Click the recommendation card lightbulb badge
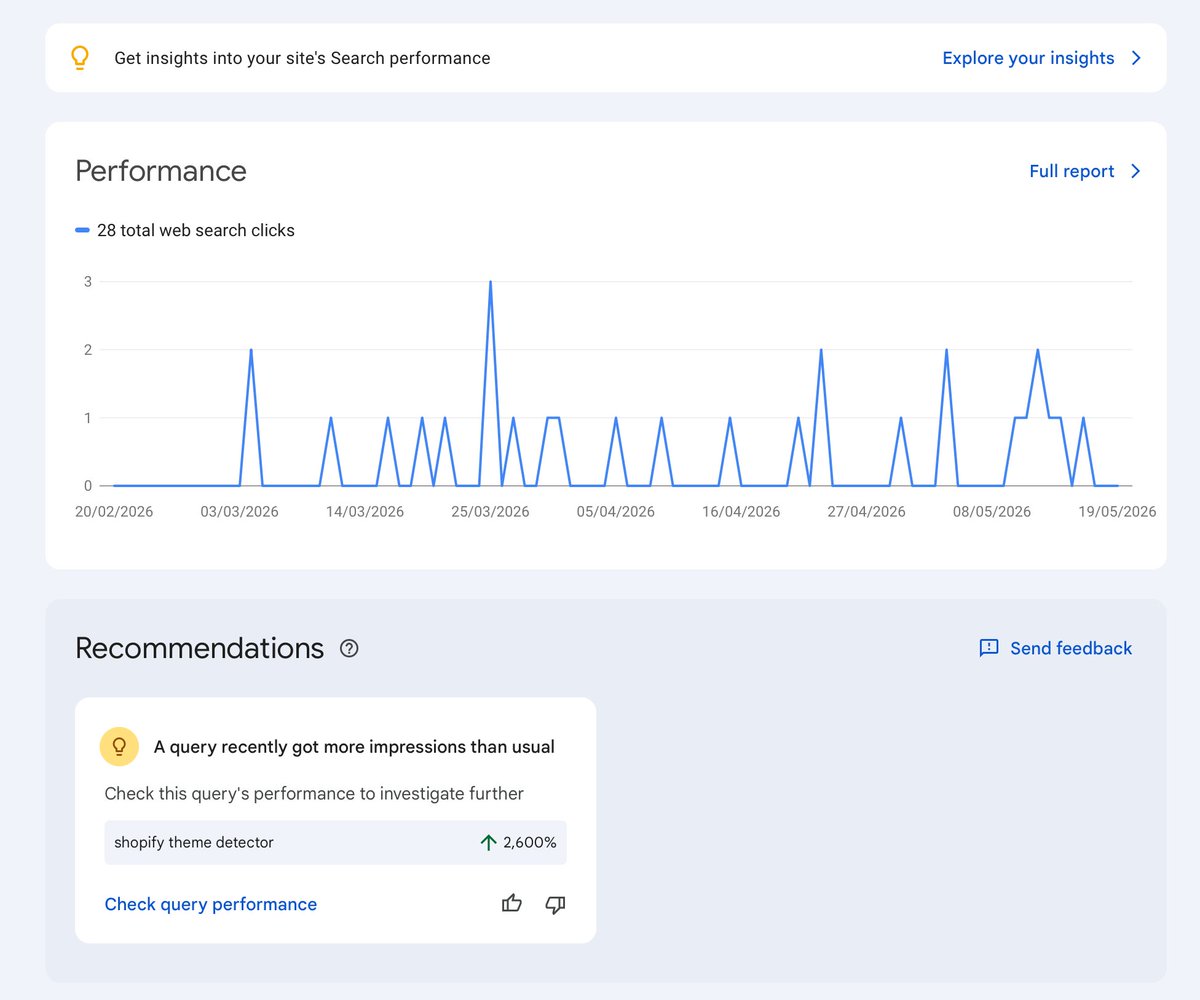 (119, 746)
